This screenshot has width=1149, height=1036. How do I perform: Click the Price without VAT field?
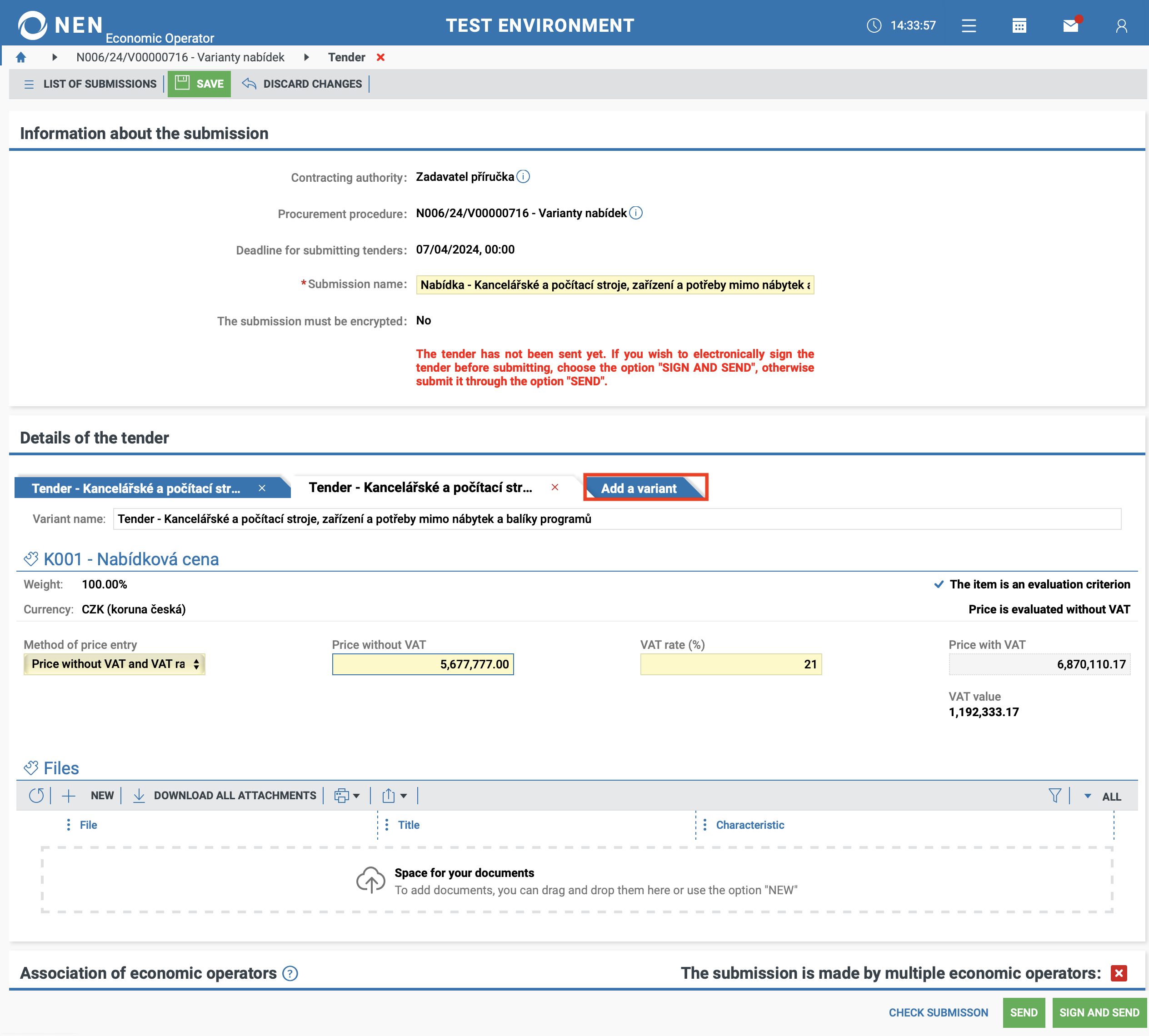tap(423, 664)
